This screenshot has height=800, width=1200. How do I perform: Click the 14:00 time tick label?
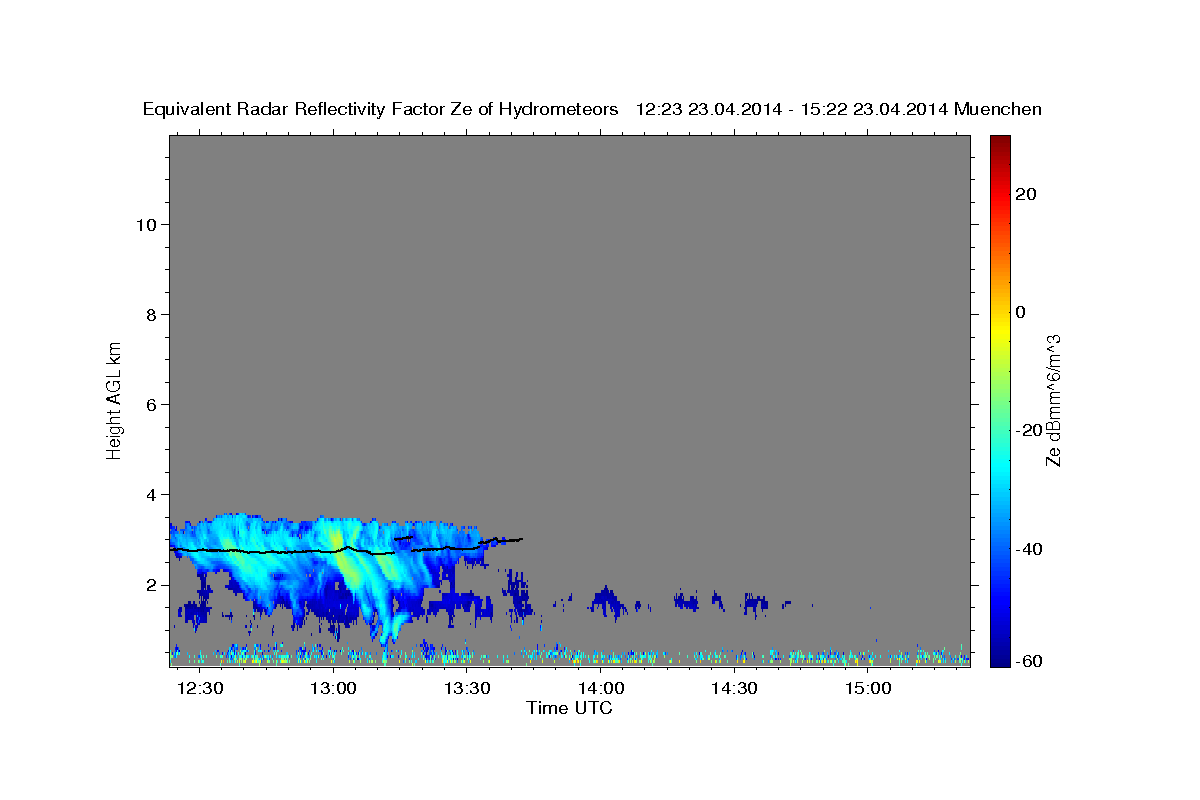click(x=601, y=689)
